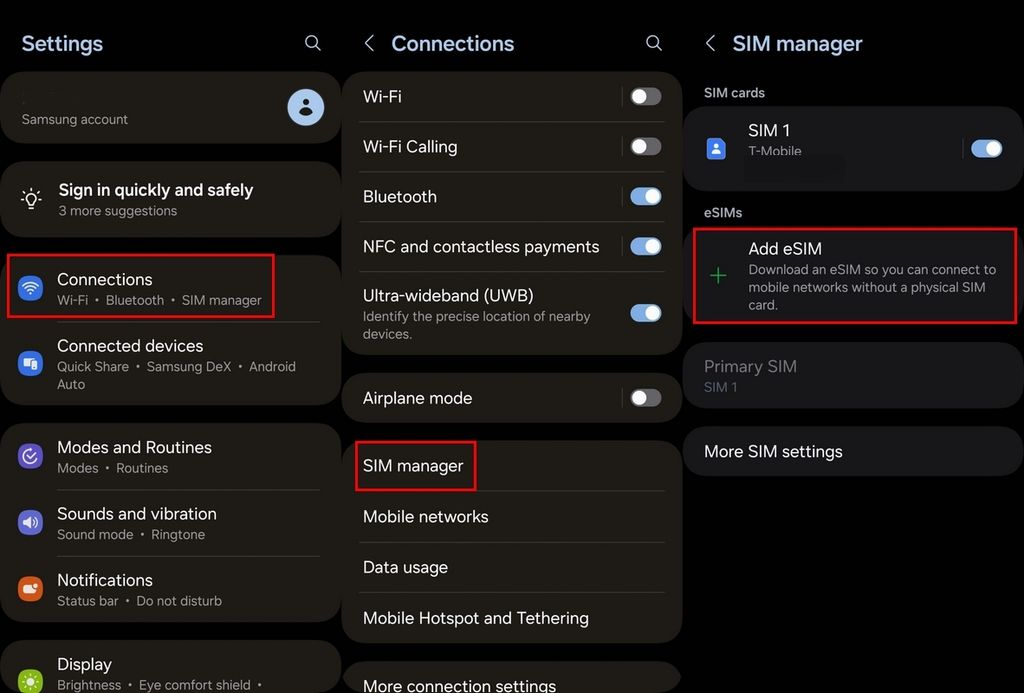The height and width of the screenshot is (693, 1024).
Task: Open SIM manager
Action: 415,465
